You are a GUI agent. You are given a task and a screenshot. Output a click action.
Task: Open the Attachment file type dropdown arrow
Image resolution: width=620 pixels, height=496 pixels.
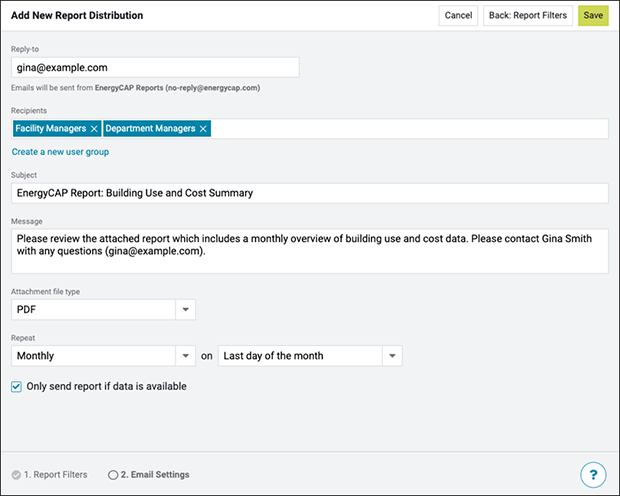185,309
